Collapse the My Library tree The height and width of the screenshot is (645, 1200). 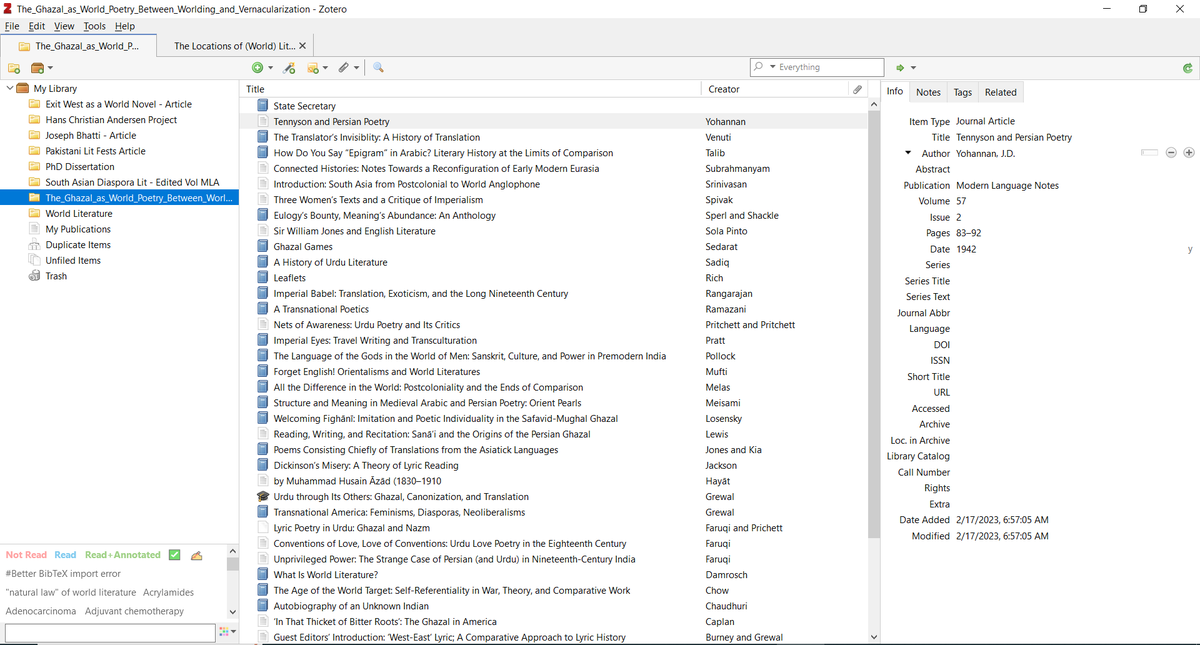click(x=10, y=88)
